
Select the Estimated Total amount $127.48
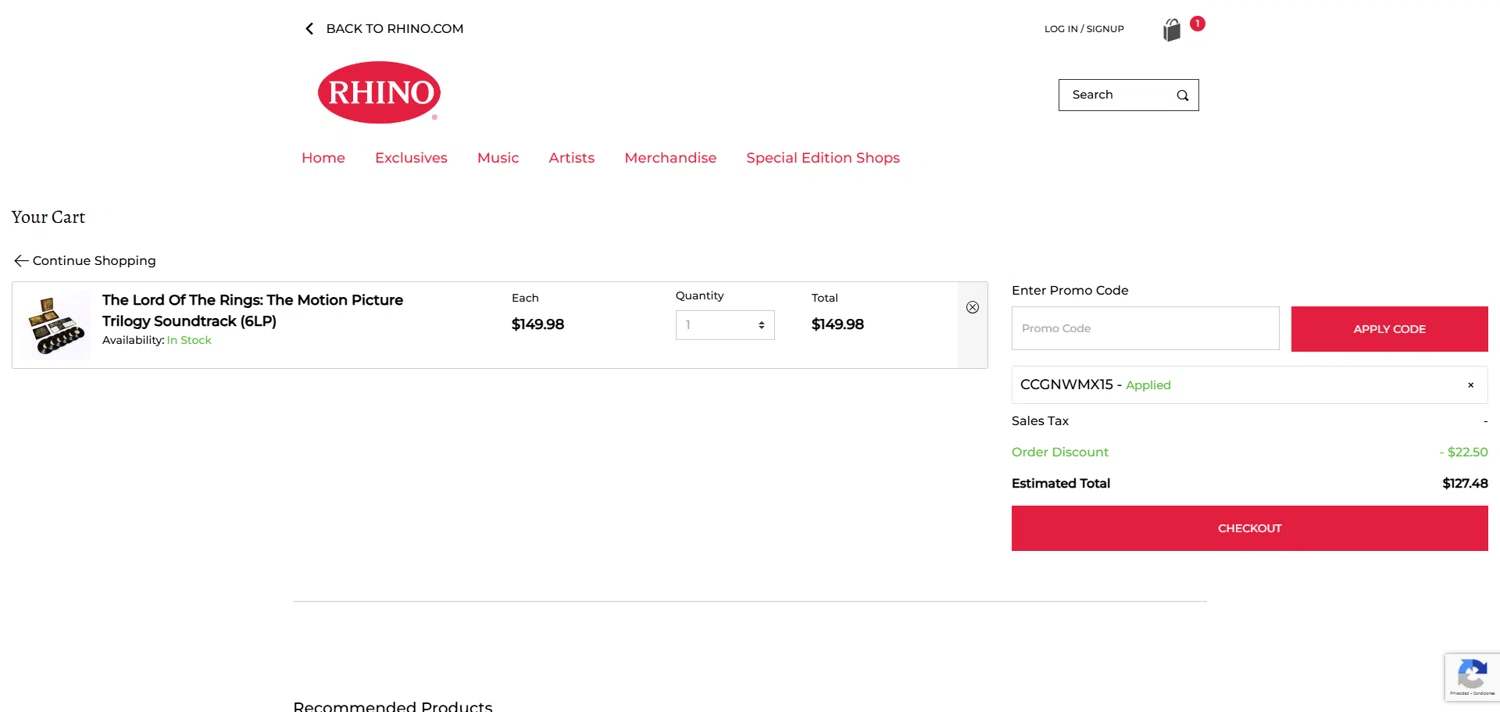point(1465,484)
